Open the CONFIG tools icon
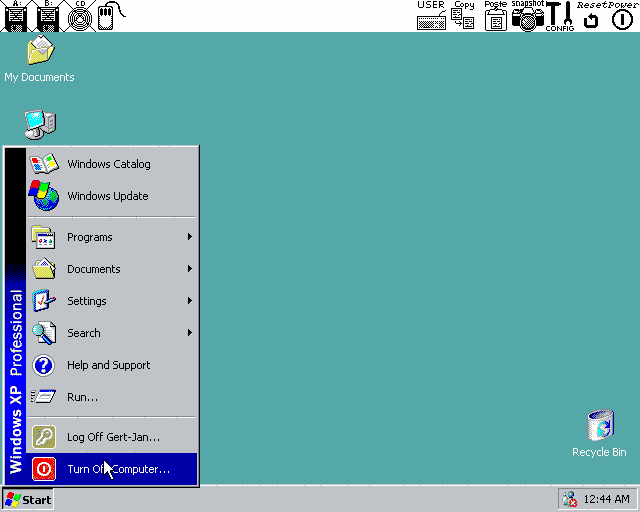640x512 pixels. click(560, 16)
